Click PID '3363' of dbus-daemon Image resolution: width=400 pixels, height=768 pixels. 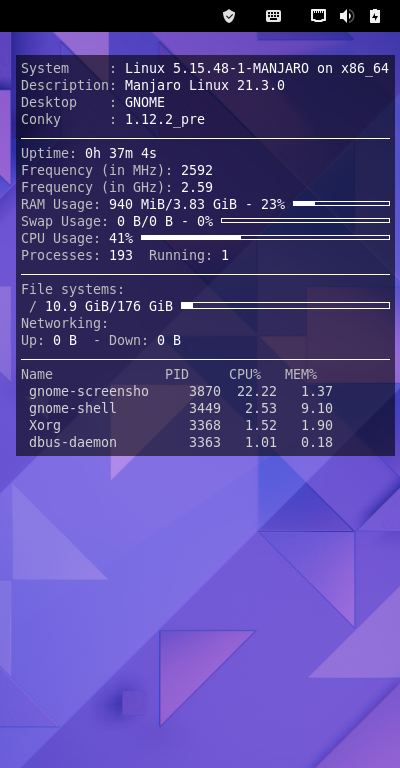[x=205, y=443]
